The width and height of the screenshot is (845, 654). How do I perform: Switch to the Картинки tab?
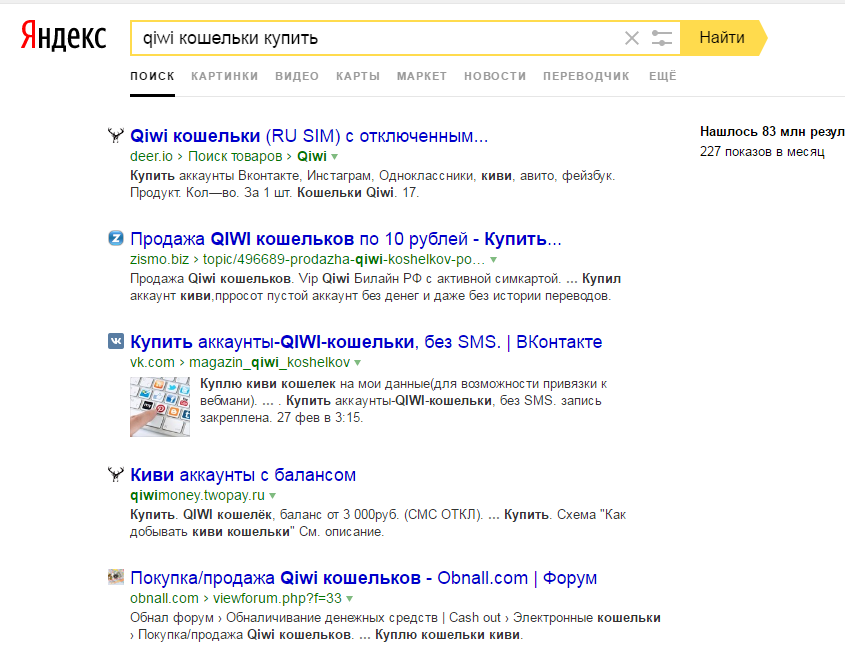[225, 76]
